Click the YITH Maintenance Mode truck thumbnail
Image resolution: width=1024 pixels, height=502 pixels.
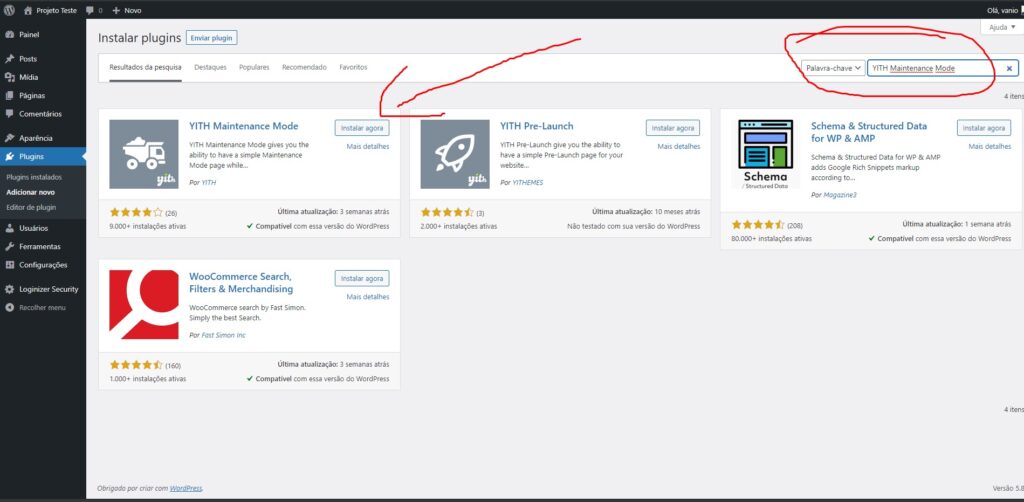[144, 154]
